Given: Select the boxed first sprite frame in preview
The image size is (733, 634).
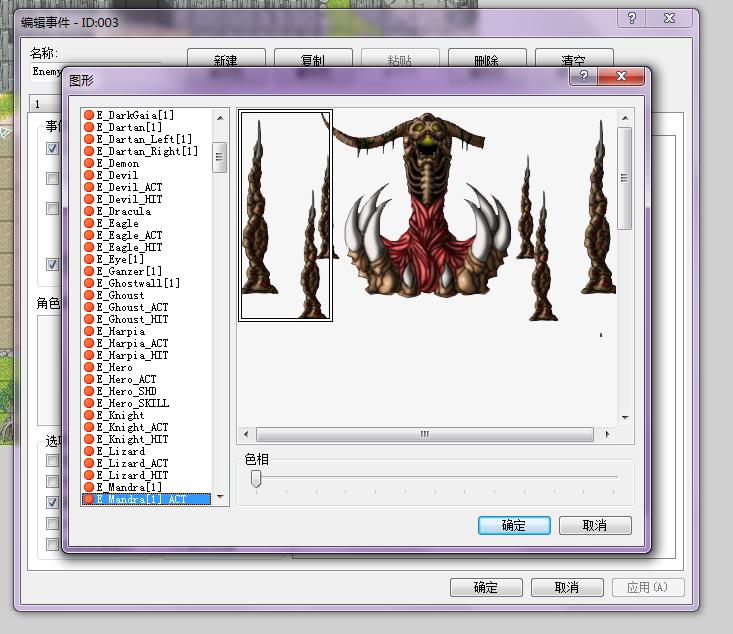Looking at the screenshot, I should pos(286,216).
